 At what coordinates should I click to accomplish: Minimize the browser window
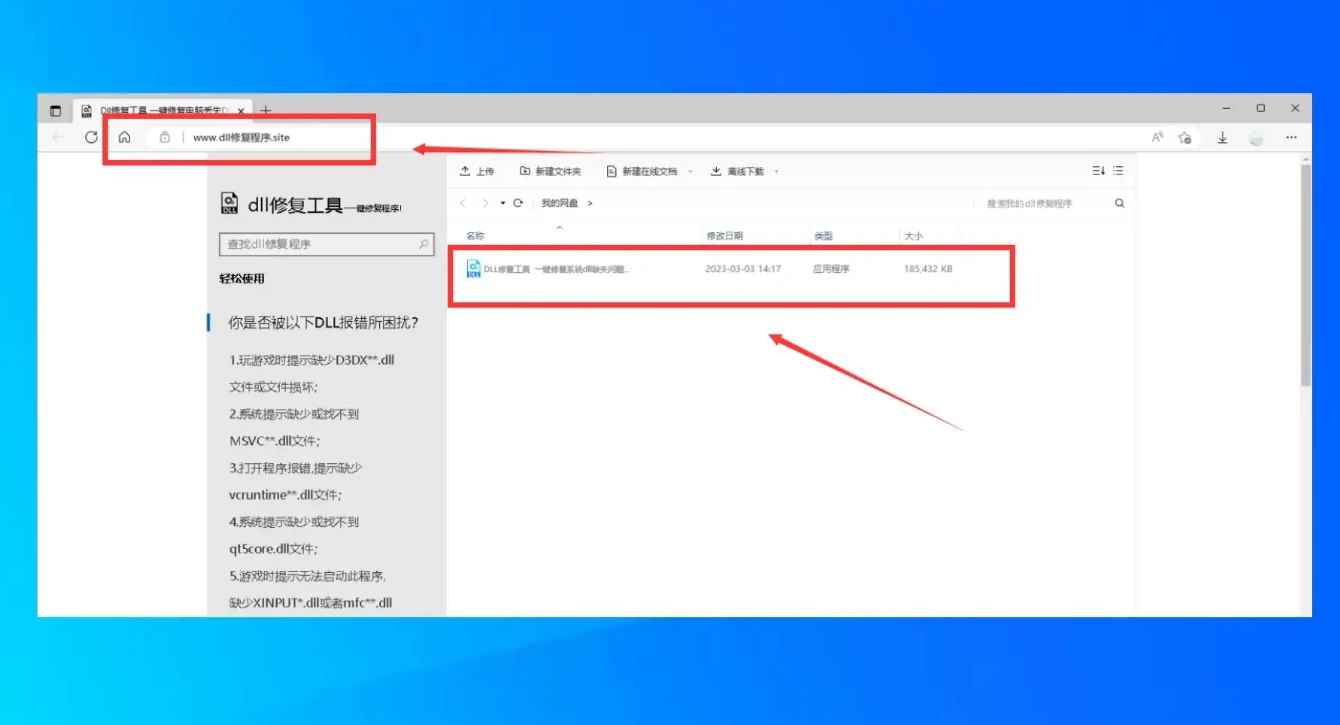click(x=1227, y=108)
